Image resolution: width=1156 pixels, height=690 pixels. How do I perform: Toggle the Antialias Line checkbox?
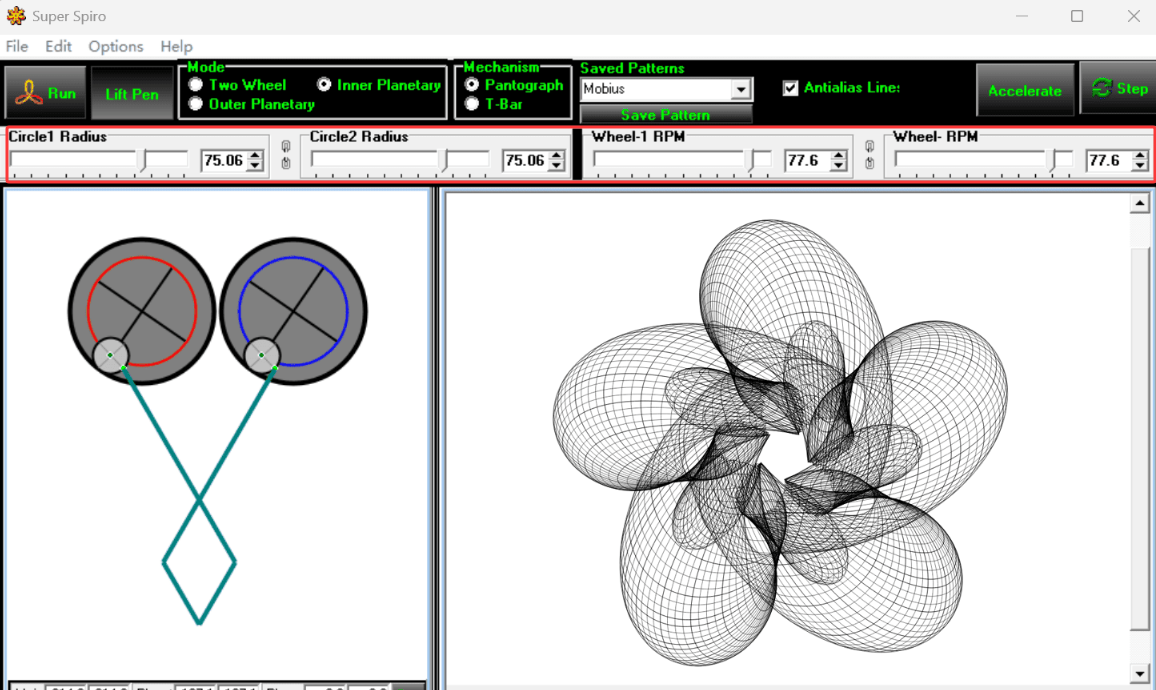[x=790, y=88]
